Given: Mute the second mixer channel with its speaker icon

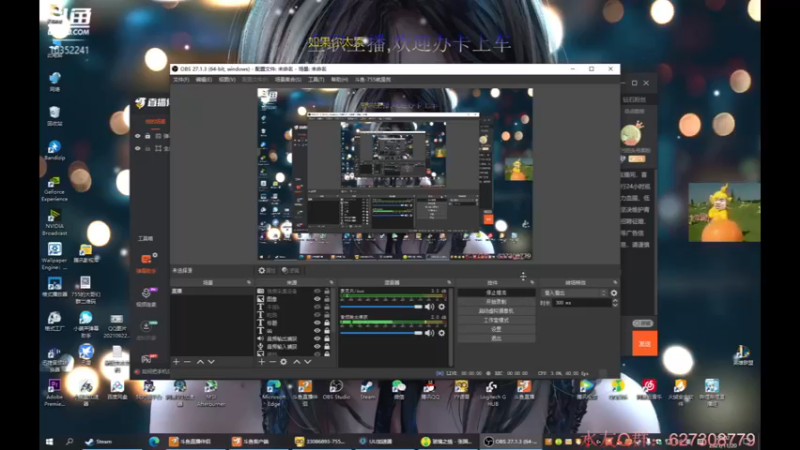Looking at the screenshot, I should point(430,333).
